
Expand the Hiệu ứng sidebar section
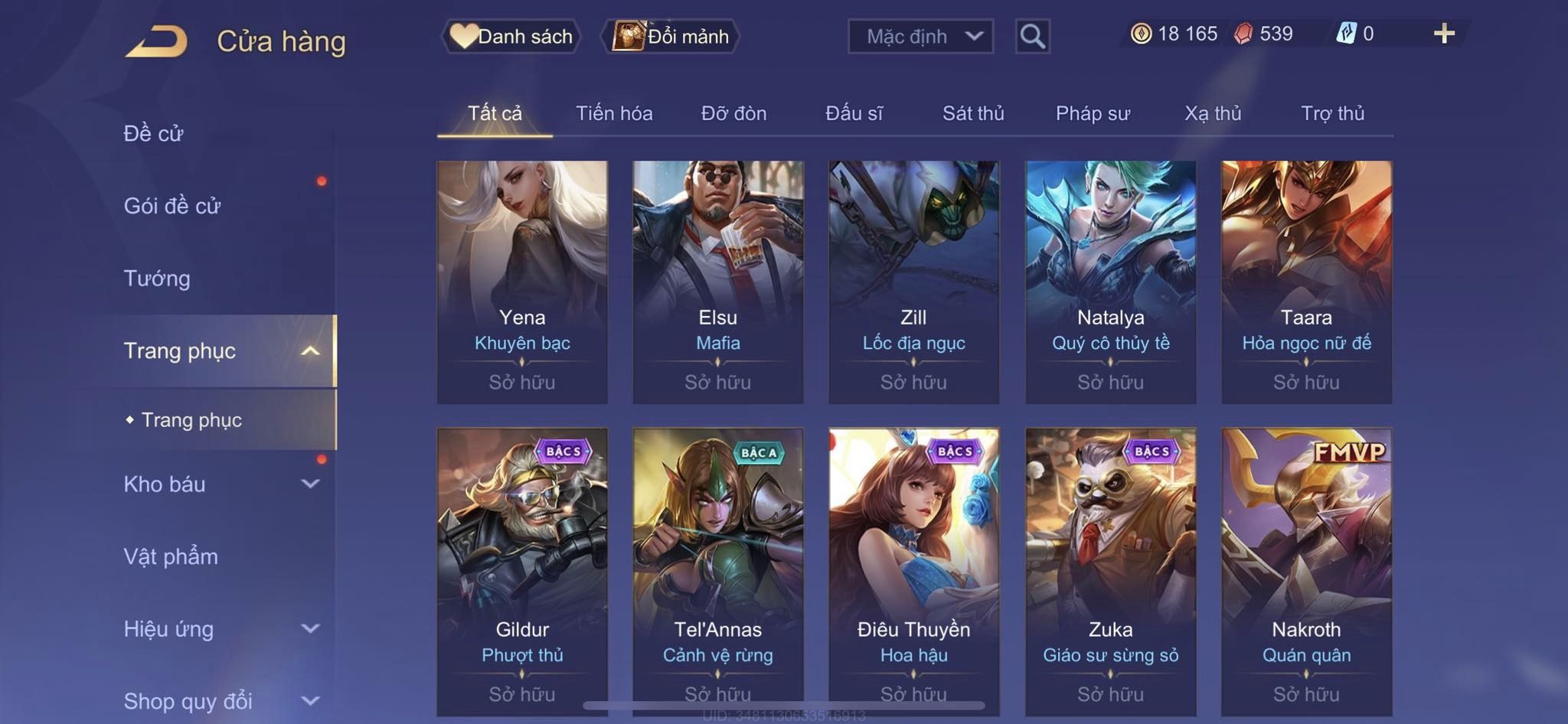point(310,628)
